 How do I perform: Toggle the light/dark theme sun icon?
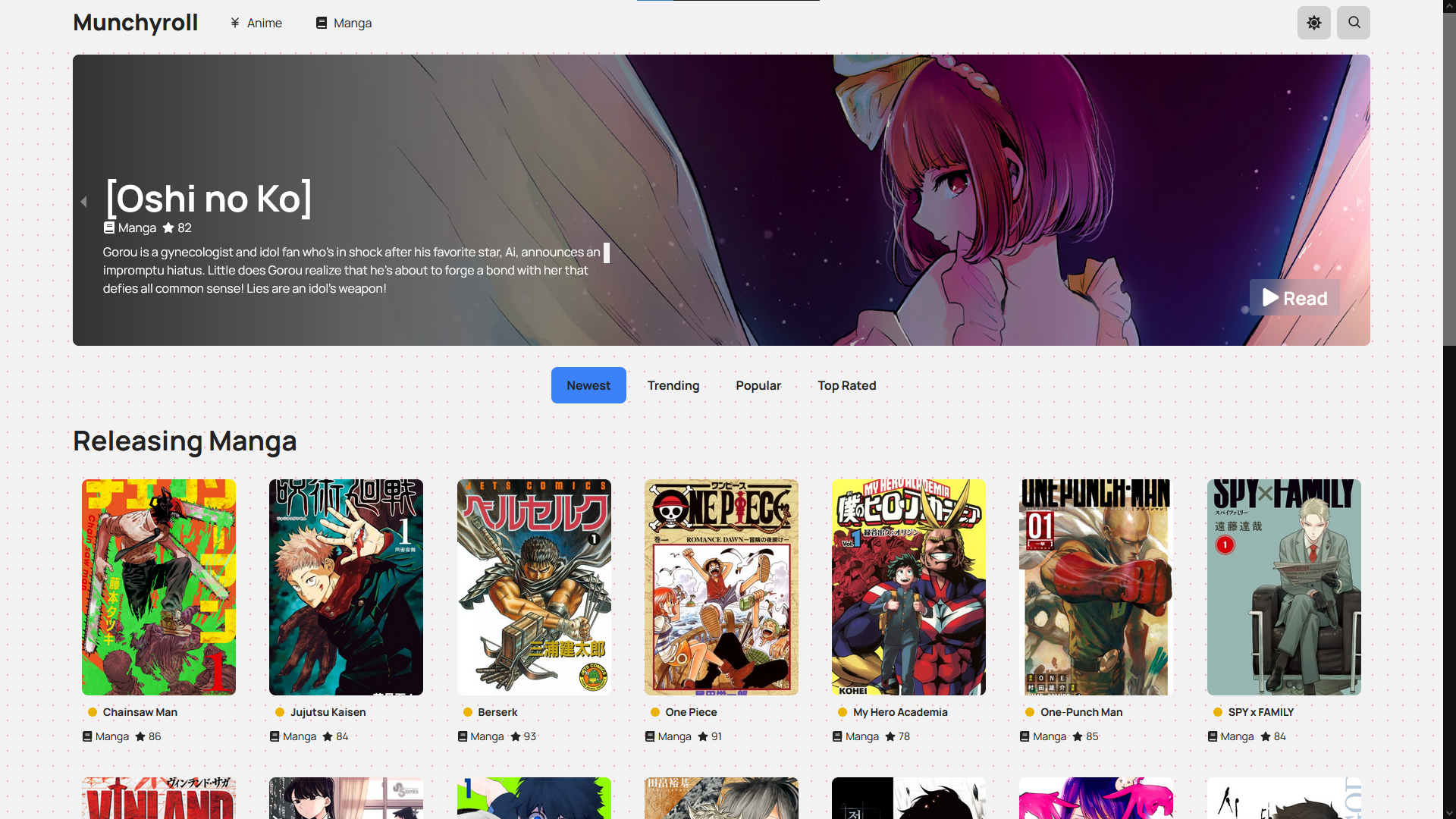point(1313,23)
